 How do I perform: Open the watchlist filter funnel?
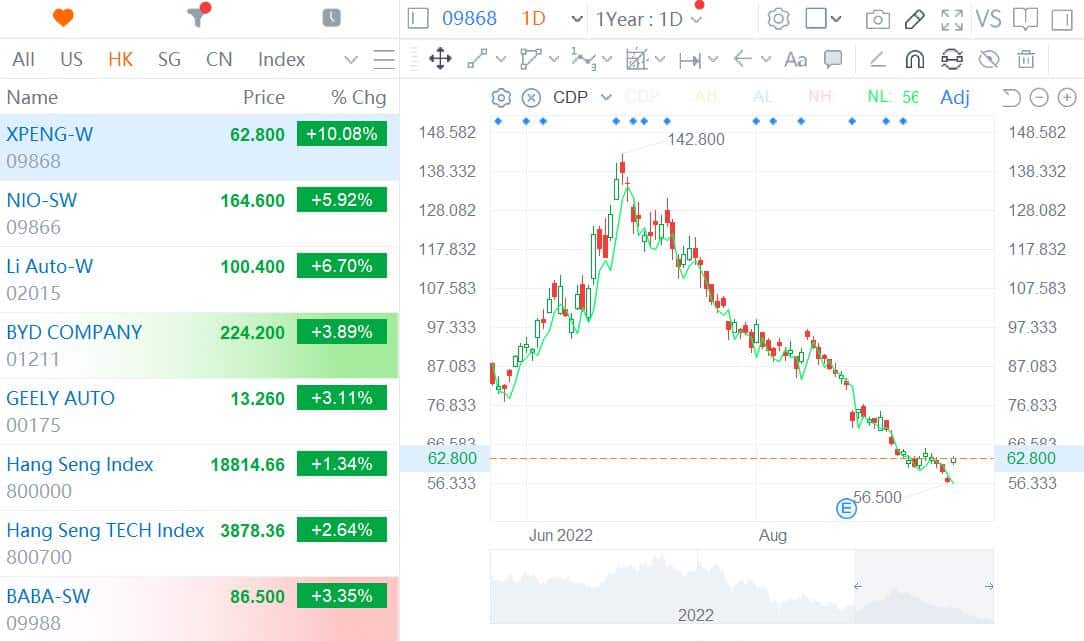point(196,17)
